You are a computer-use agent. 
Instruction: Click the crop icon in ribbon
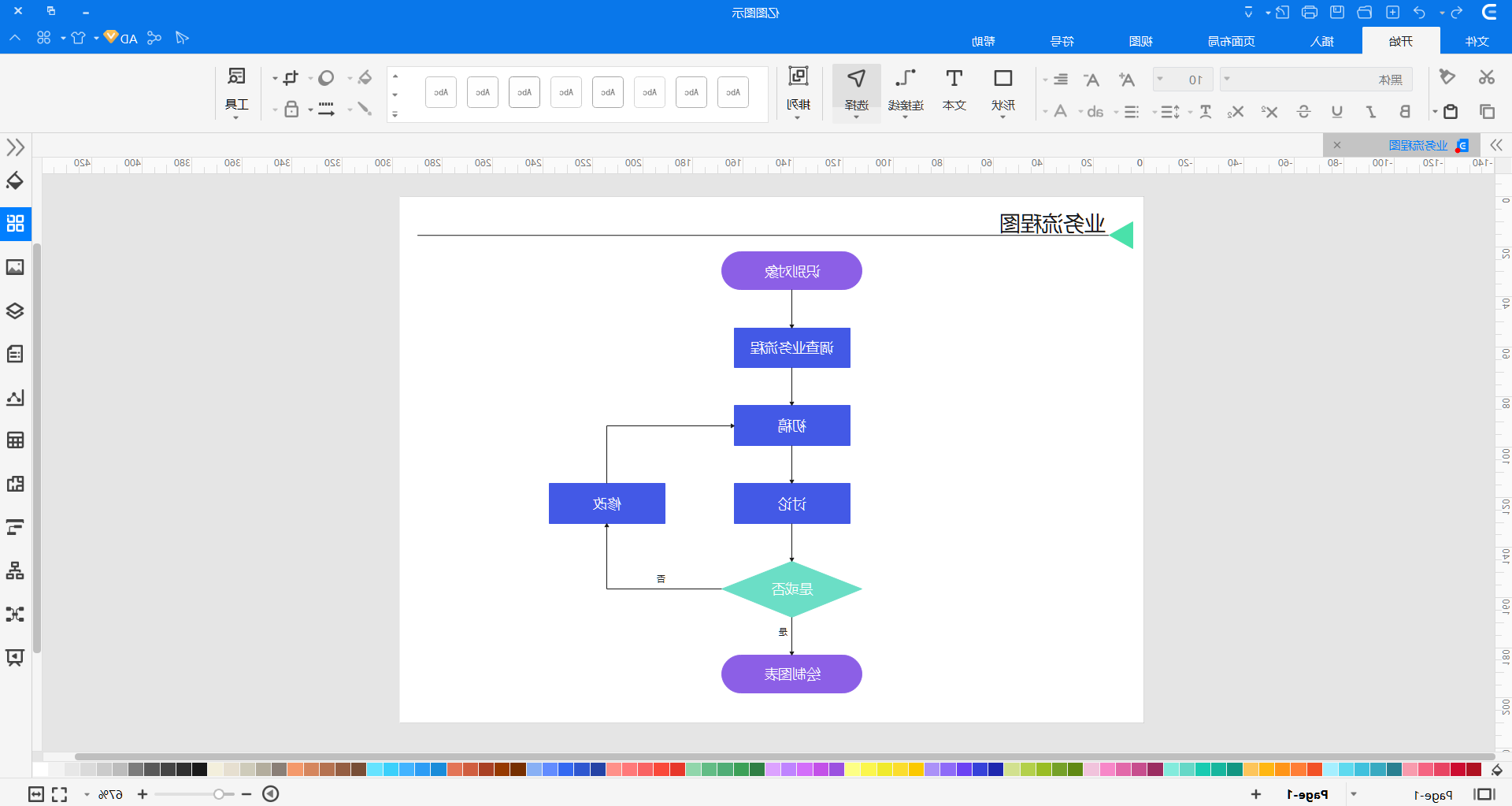click(291, 78)
